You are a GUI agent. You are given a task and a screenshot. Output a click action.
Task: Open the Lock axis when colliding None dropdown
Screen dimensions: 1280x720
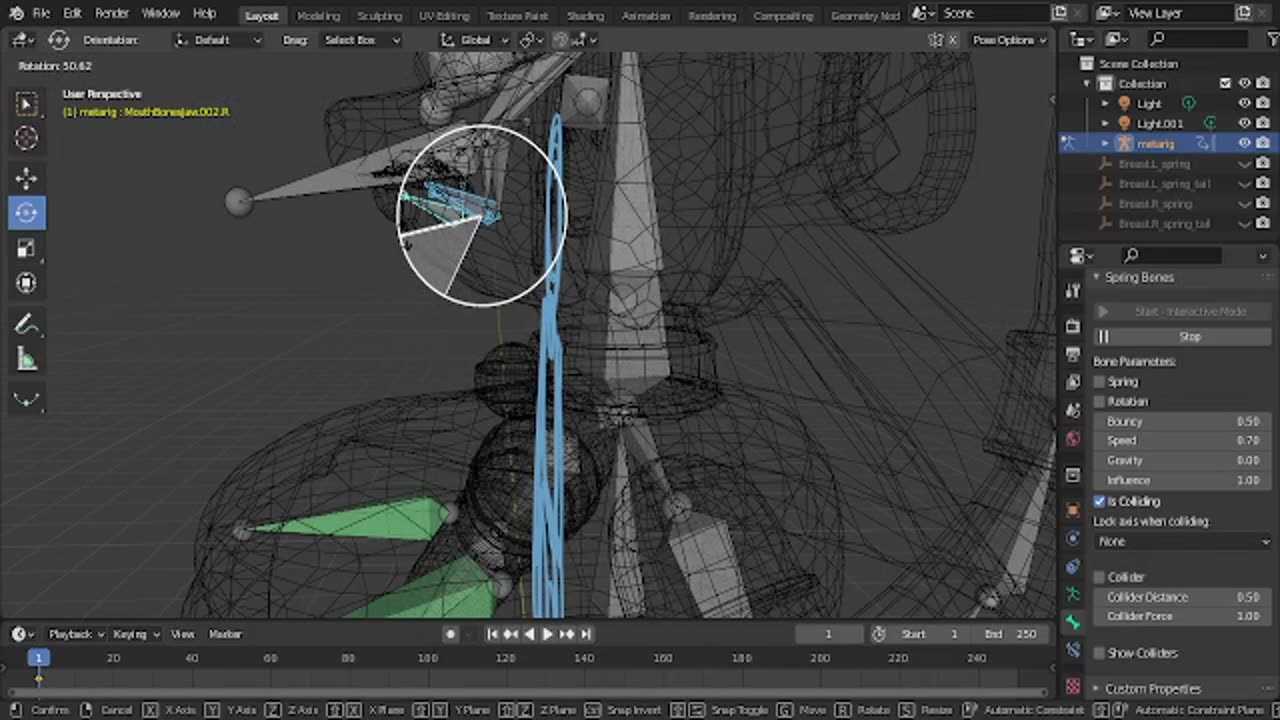point(1183,541)
